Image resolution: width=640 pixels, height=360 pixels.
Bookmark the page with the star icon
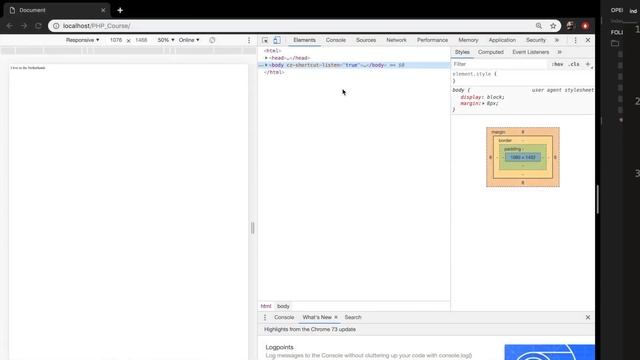pyautogui.click(x=553, y=26)
